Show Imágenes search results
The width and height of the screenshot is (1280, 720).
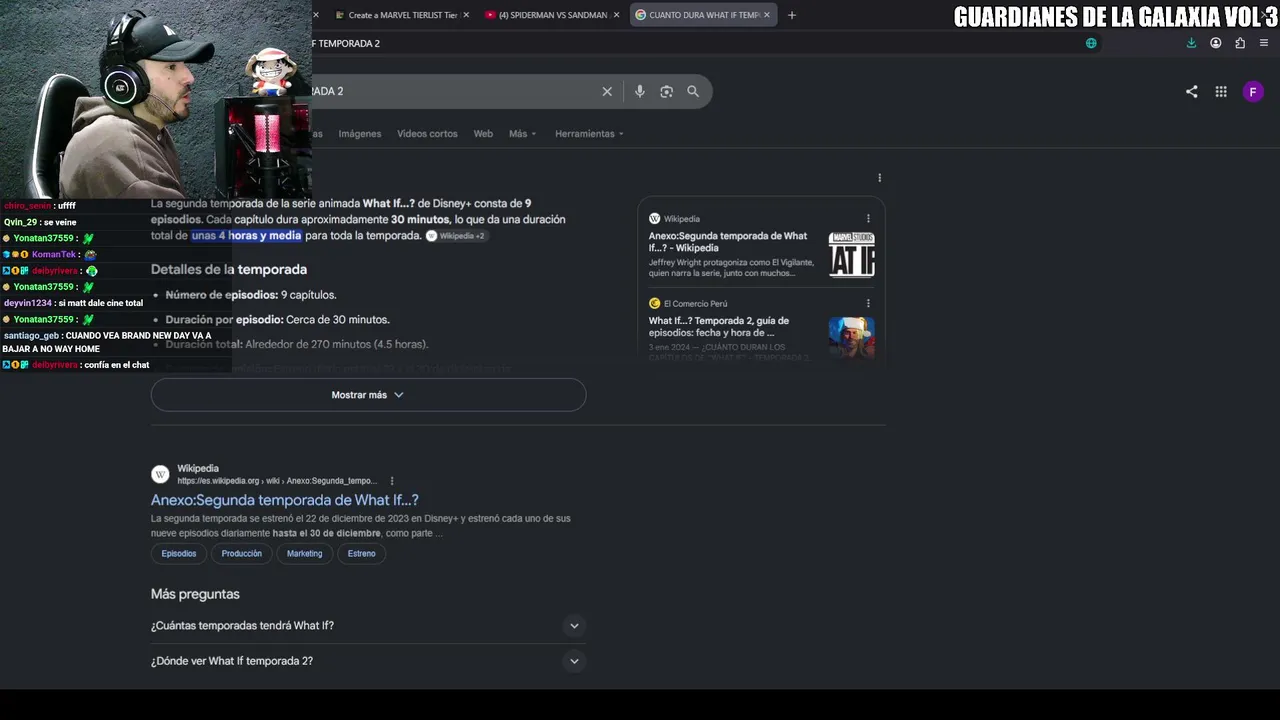(x=360, y=134)
